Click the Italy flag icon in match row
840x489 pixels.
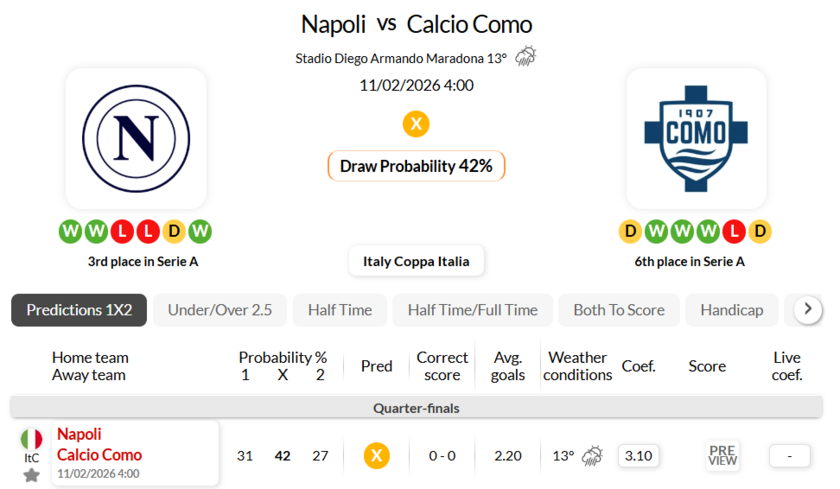point(31,439)
